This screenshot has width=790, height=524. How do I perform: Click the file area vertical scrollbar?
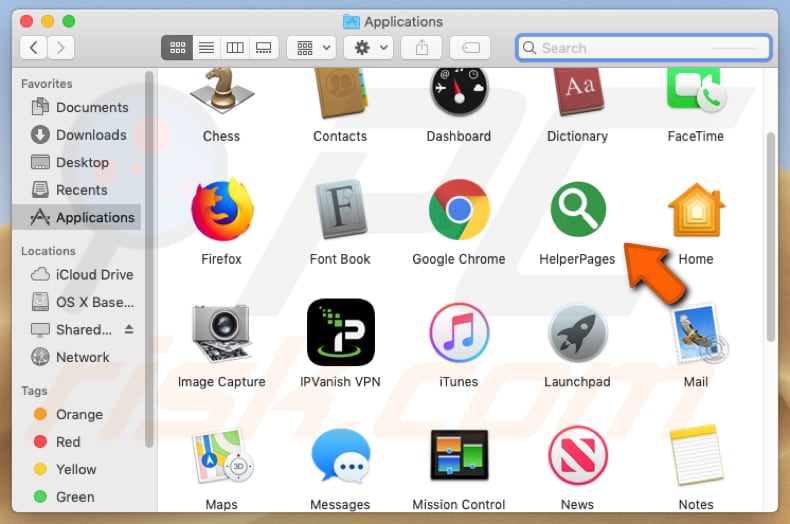point(770,237)
